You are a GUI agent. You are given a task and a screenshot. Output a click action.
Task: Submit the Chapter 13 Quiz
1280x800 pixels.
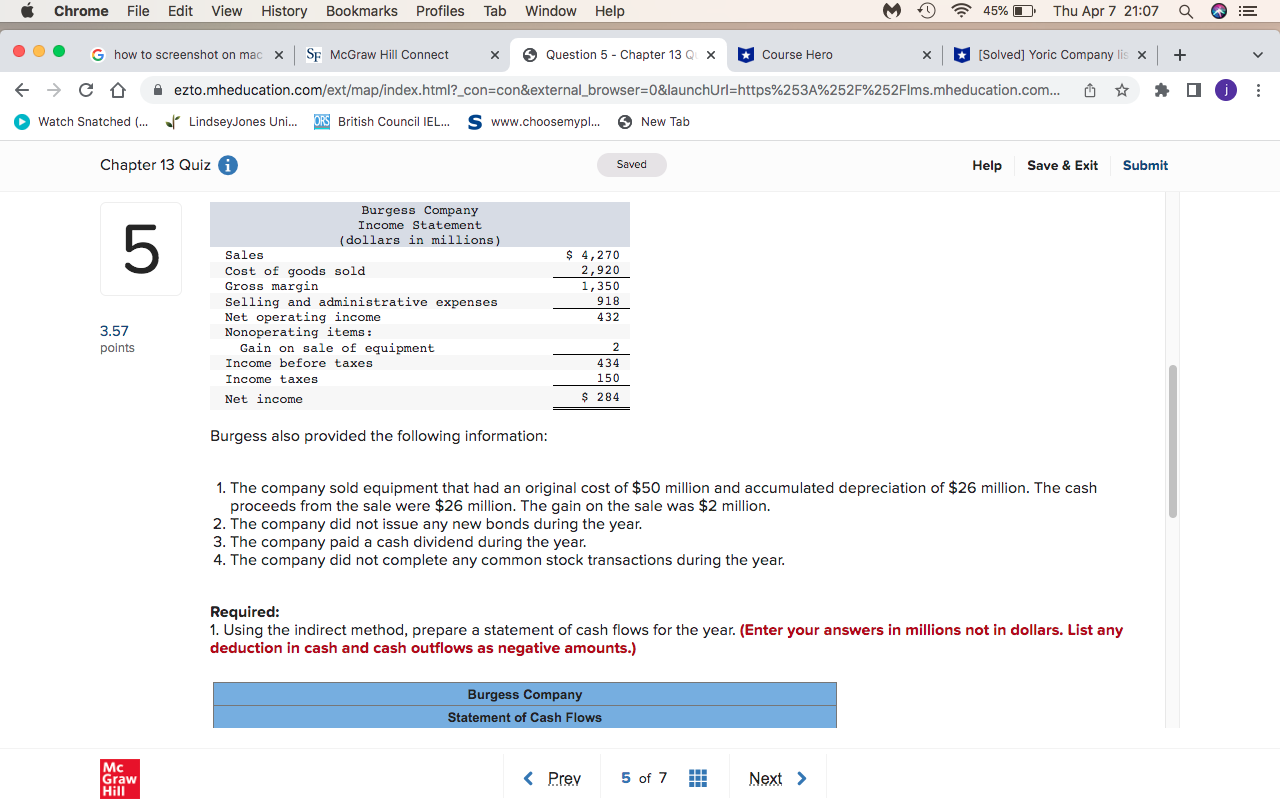(1145, 165)
